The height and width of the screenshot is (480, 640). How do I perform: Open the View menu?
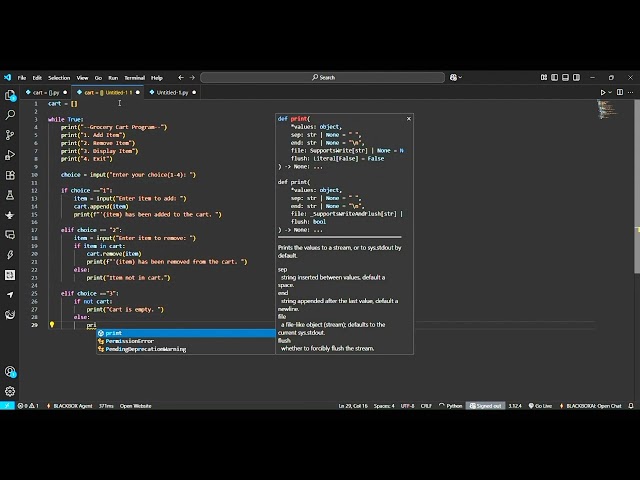(x=82, y=78)
